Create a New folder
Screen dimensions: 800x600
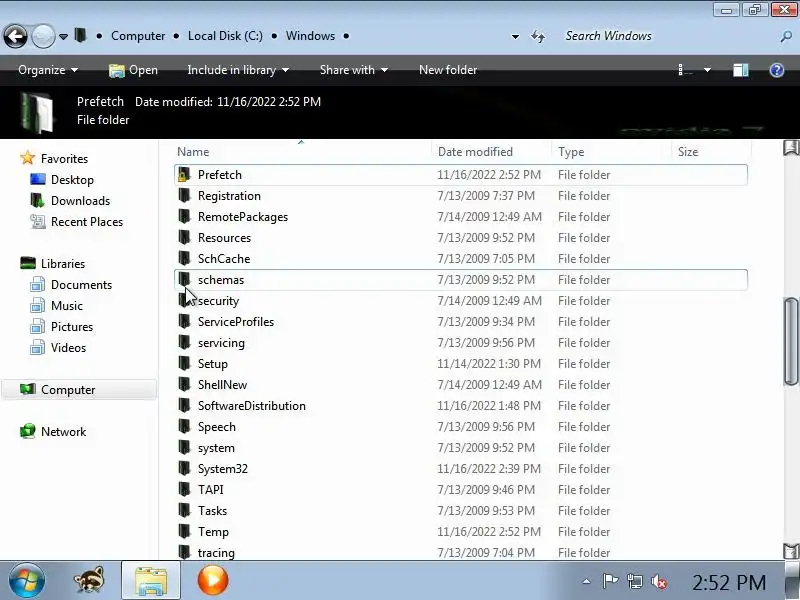[x=448, y=70]
